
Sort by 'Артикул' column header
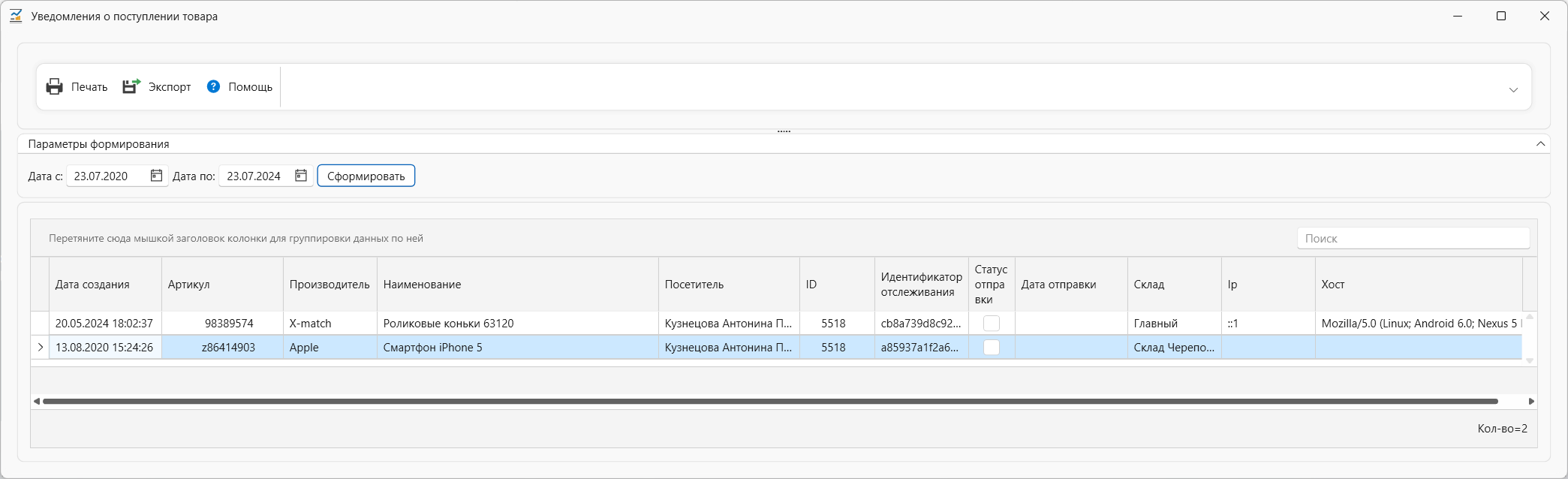coord(222,285)
